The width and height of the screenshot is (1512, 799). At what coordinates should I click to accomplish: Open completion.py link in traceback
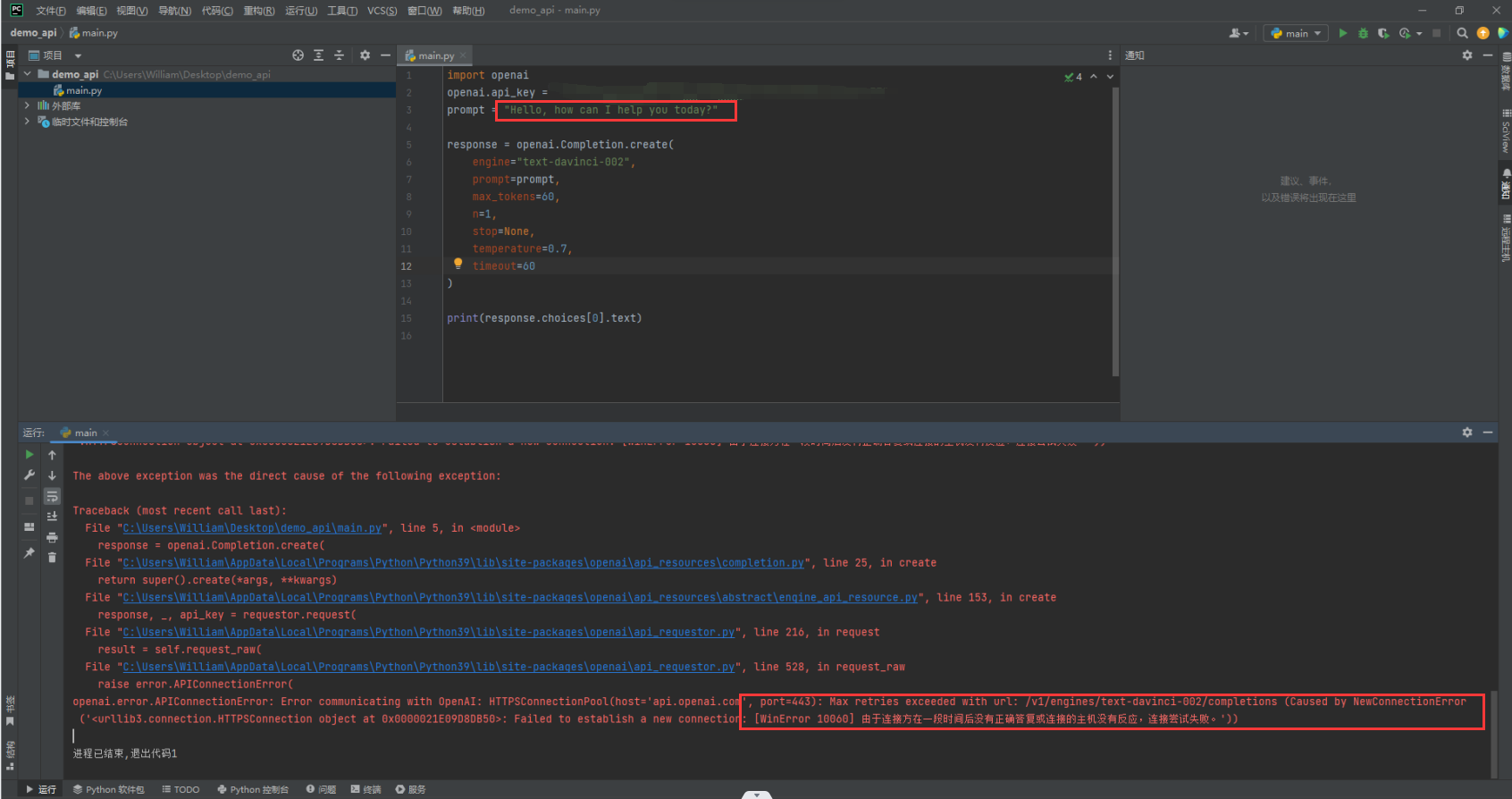coord(463,563)
